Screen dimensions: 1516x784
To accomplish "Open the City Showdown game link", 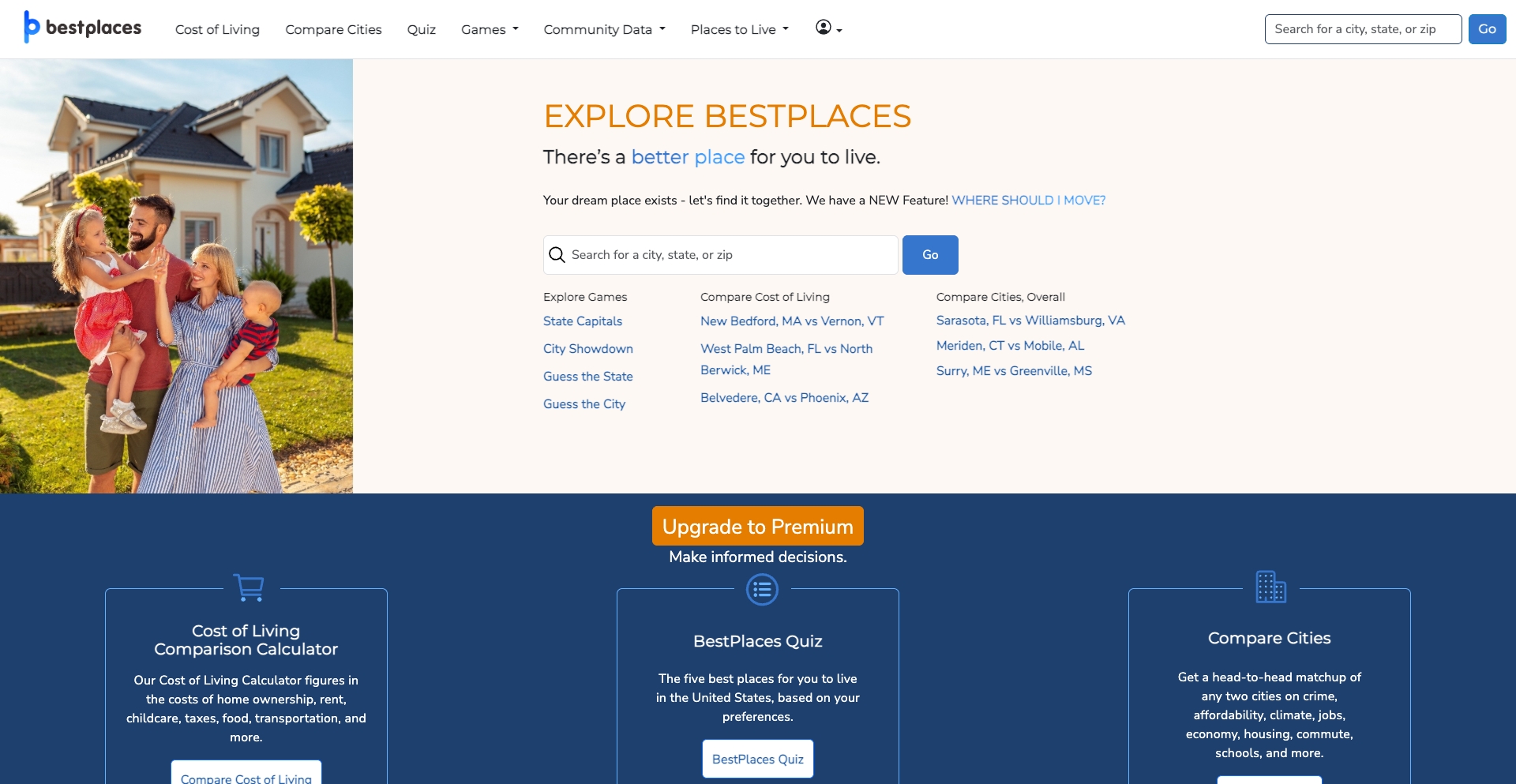I will pyautogui.click(x=587, y=349).
